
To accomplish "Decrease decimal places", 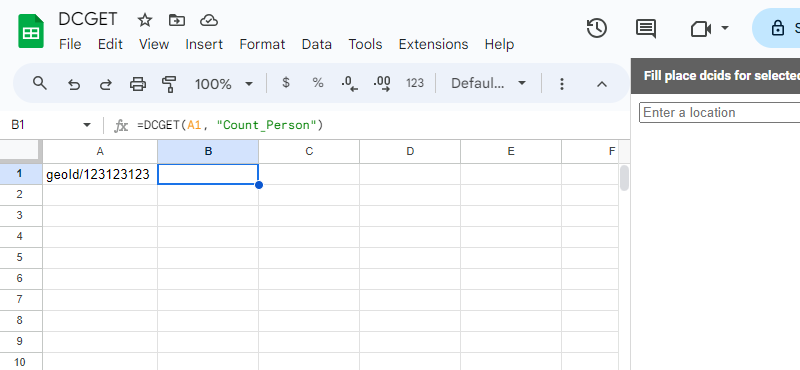I will pyautogui.click(x=349, y=83).
